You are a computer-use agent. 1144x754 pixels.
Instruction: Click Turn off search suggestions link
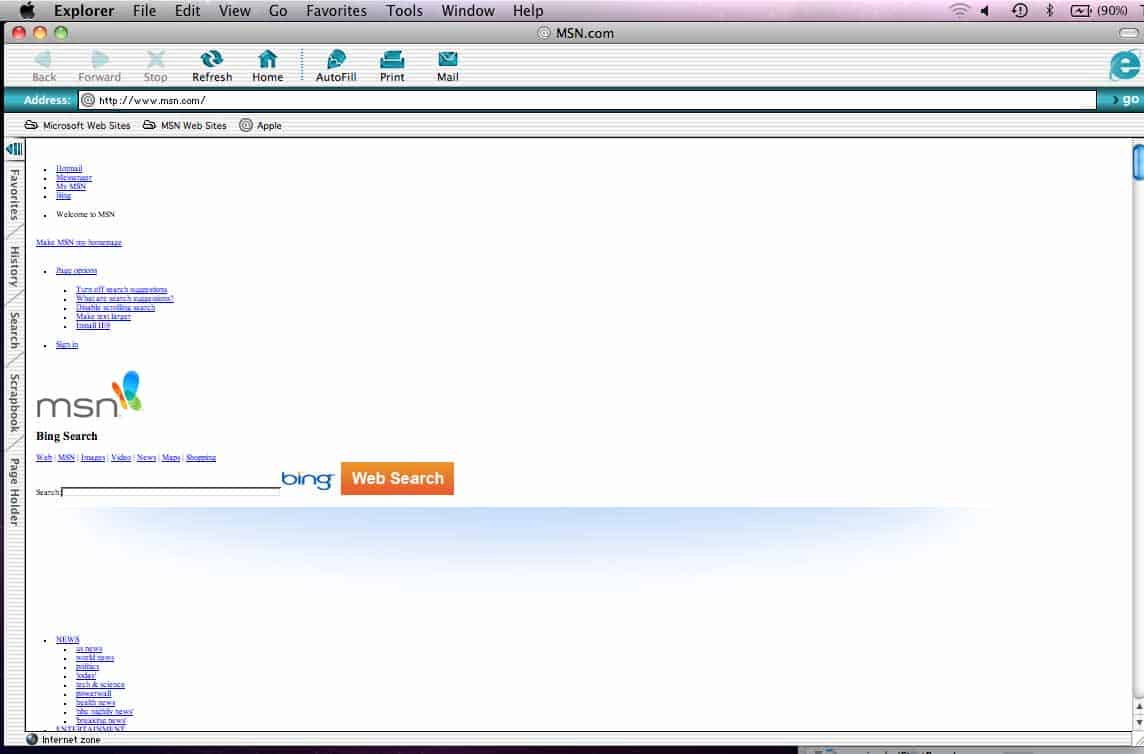coord(121,289)
